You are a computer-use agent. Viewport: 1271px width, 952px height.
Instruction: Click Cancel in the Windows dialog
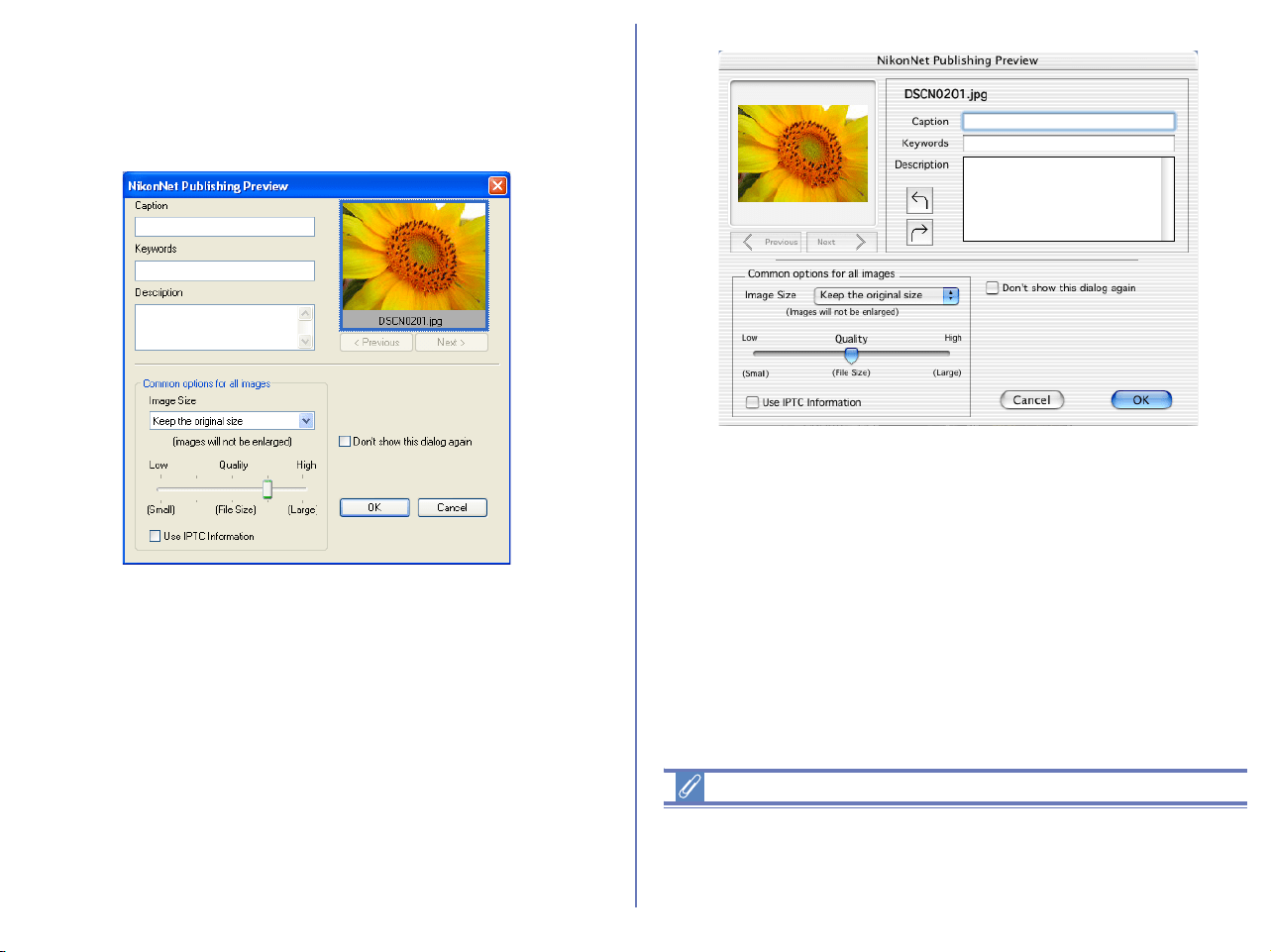[452, 507]
